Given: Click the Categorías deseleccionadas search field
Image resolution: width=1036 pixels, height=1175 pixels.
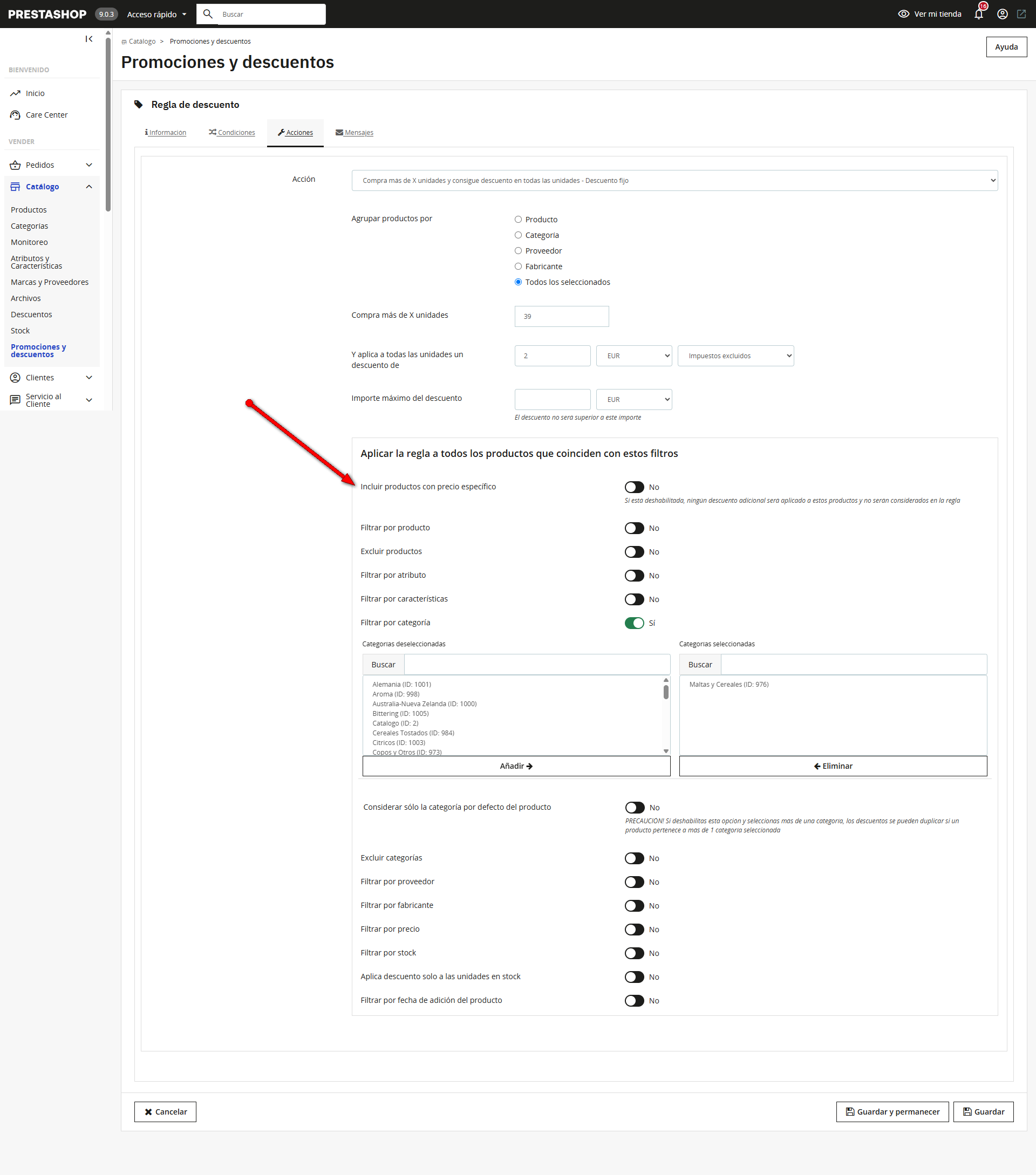Looking at the screenshot, I should coord(537,665).
